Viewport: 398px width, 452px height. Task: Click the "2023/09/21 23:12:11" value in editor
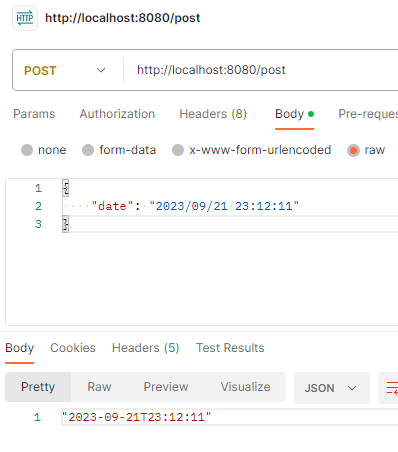pyautogui.click(x=224, y=206)
